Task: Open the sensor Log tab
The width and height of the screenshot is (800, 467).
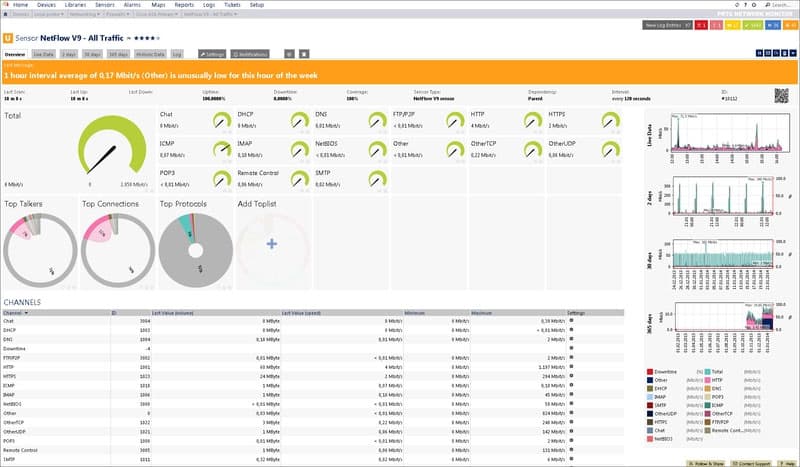Action: pyautogui.click(x=177, y=54)
